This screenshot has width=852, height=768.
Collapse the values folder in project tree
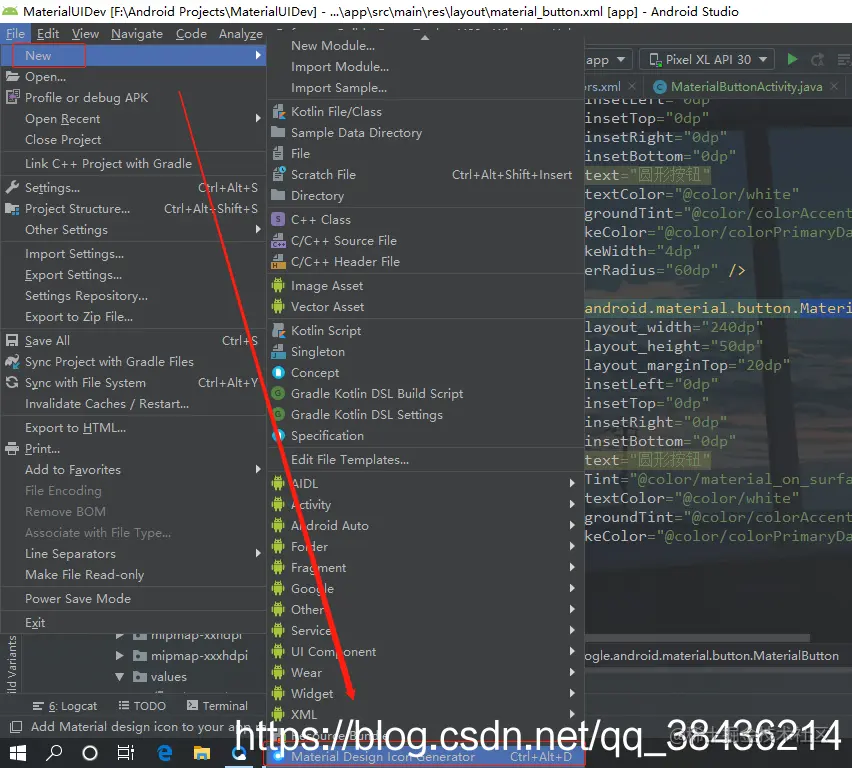tap(120, 677)
